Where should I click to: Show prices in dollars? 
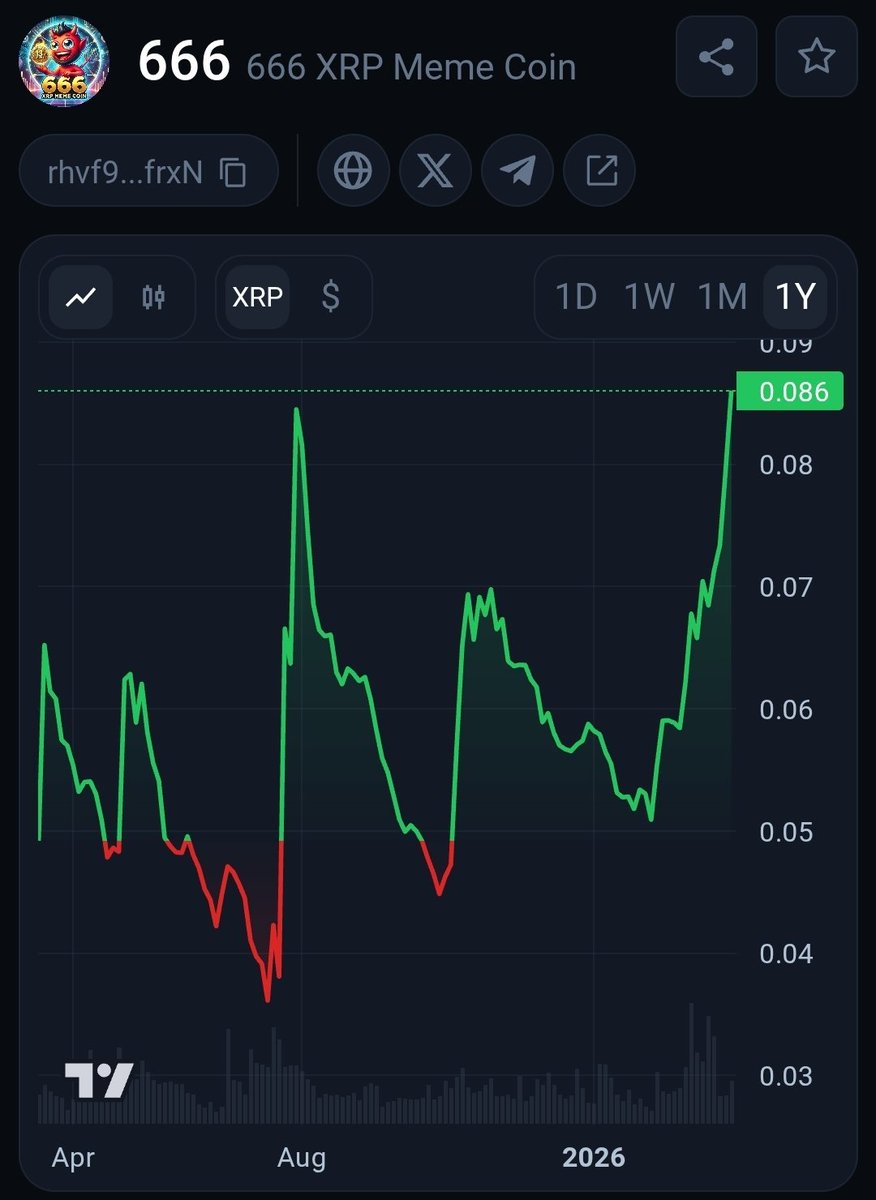pyautogui.click(x=331, y=297)
